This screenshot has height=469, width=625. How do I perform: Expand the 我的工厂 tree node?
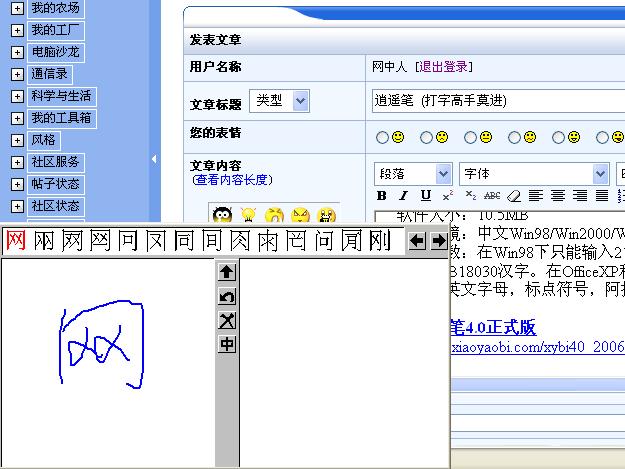[17, 30]
